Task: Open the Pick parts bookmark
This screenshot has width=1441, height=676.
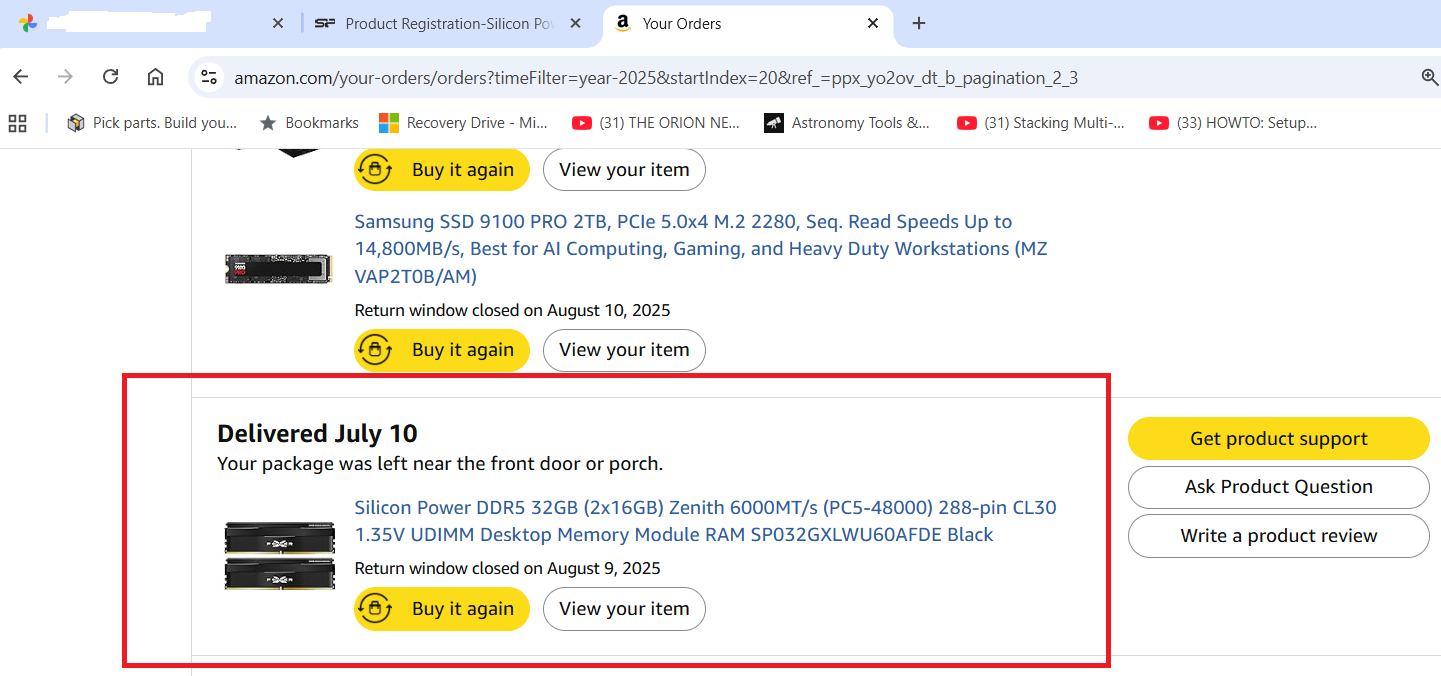Action: coord(152,123)
